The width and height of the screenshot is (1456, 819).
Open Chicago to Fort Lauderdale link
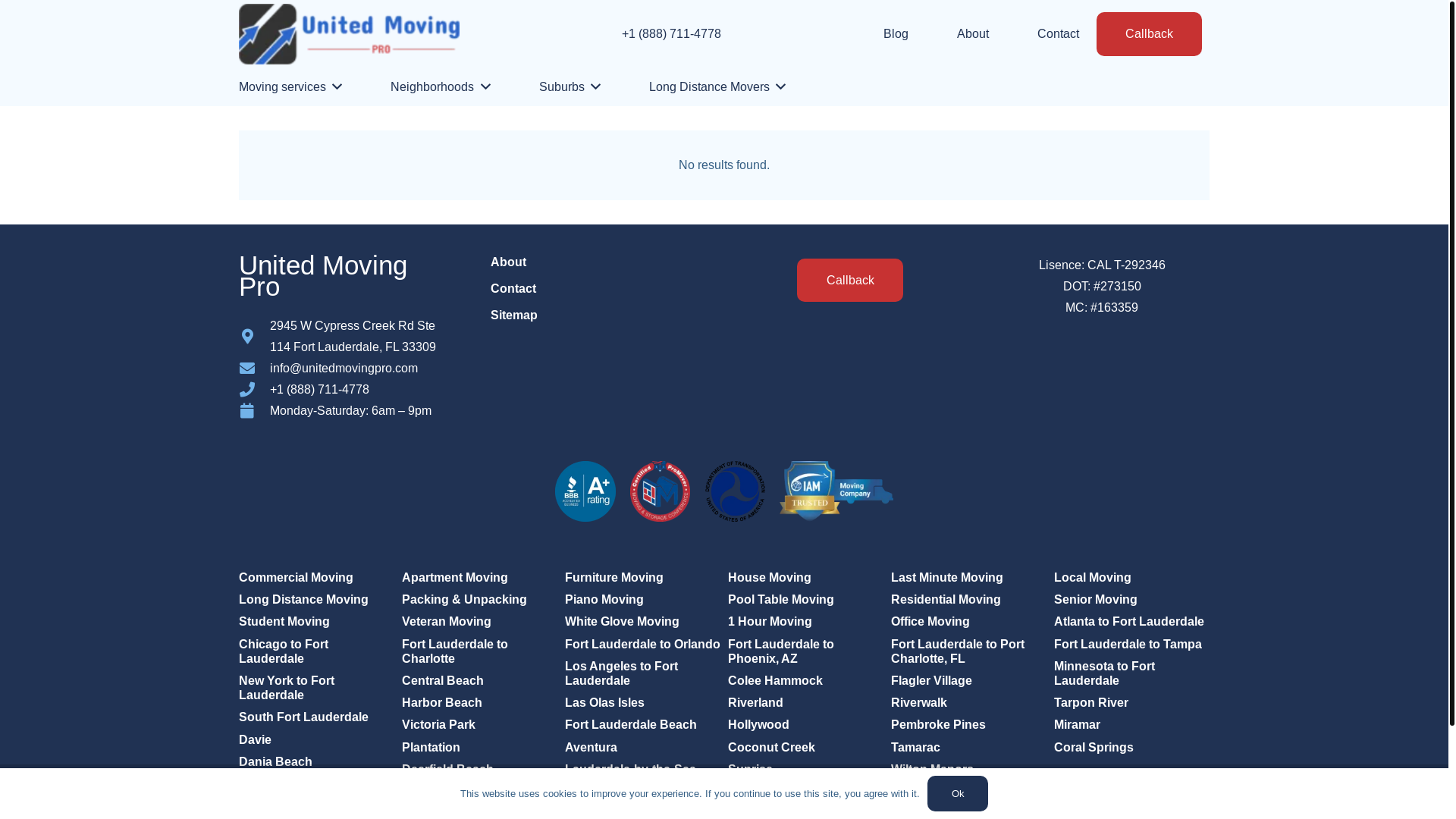pyautogui.click(x=284, y=651)
